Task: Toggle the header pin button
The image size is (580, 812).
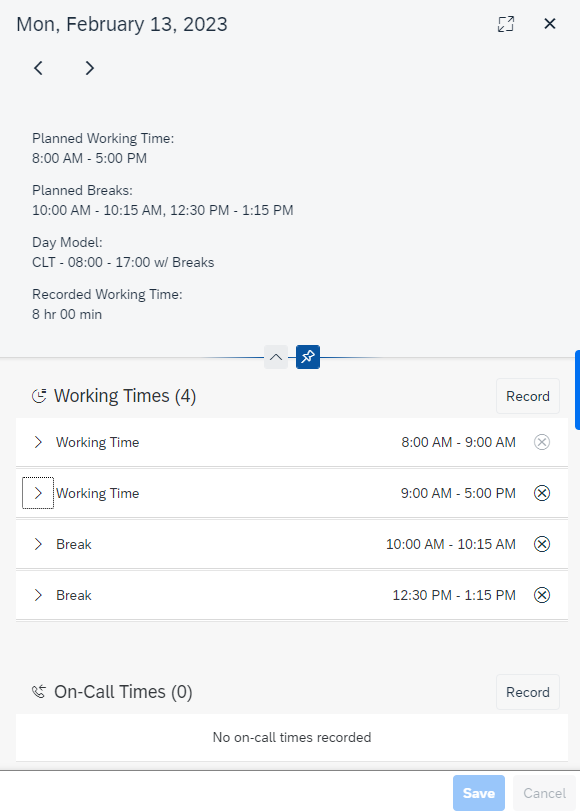Action: click(308, 357)
